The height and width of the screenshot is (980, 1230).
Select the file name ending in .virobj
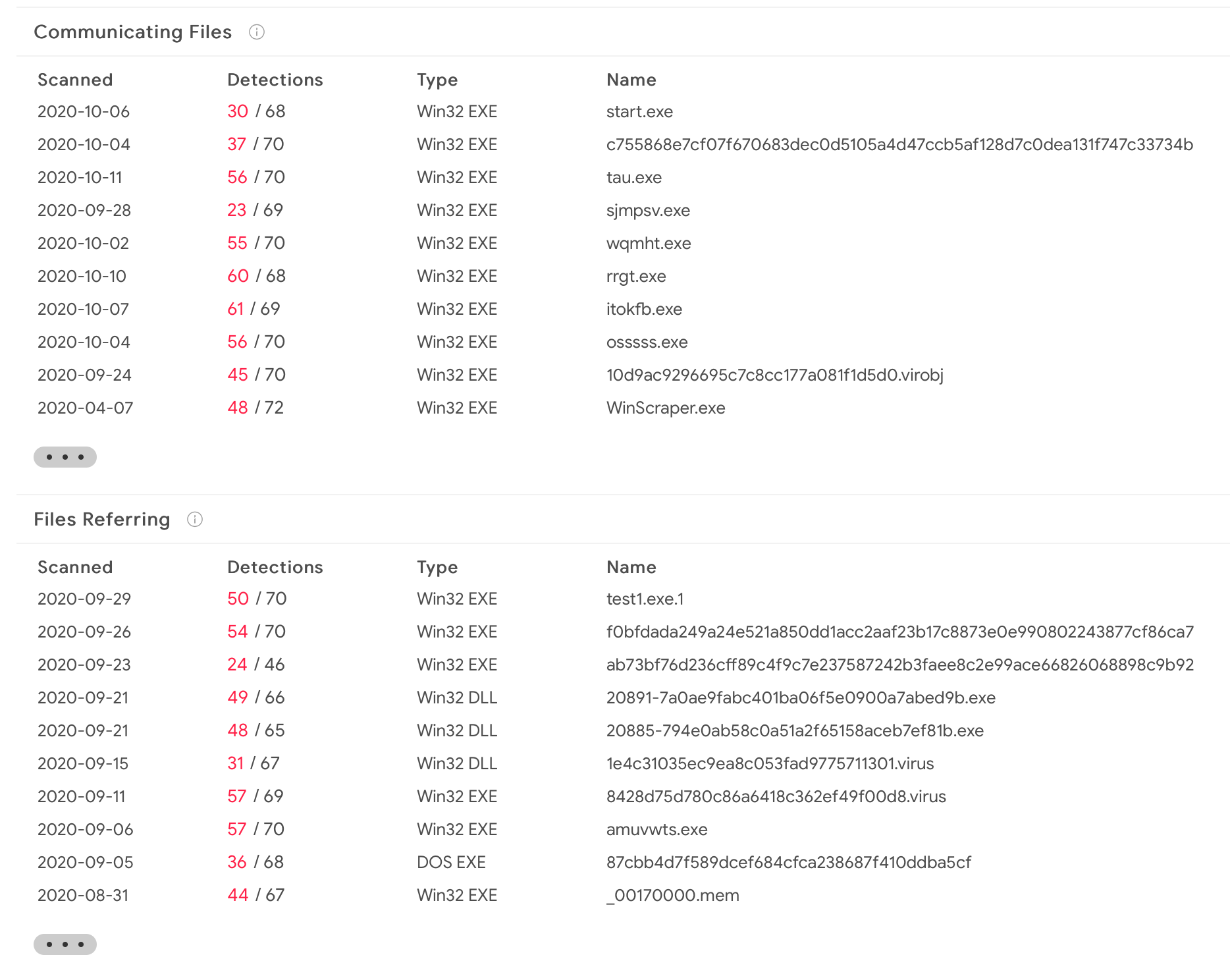click(x=775, y=375)
